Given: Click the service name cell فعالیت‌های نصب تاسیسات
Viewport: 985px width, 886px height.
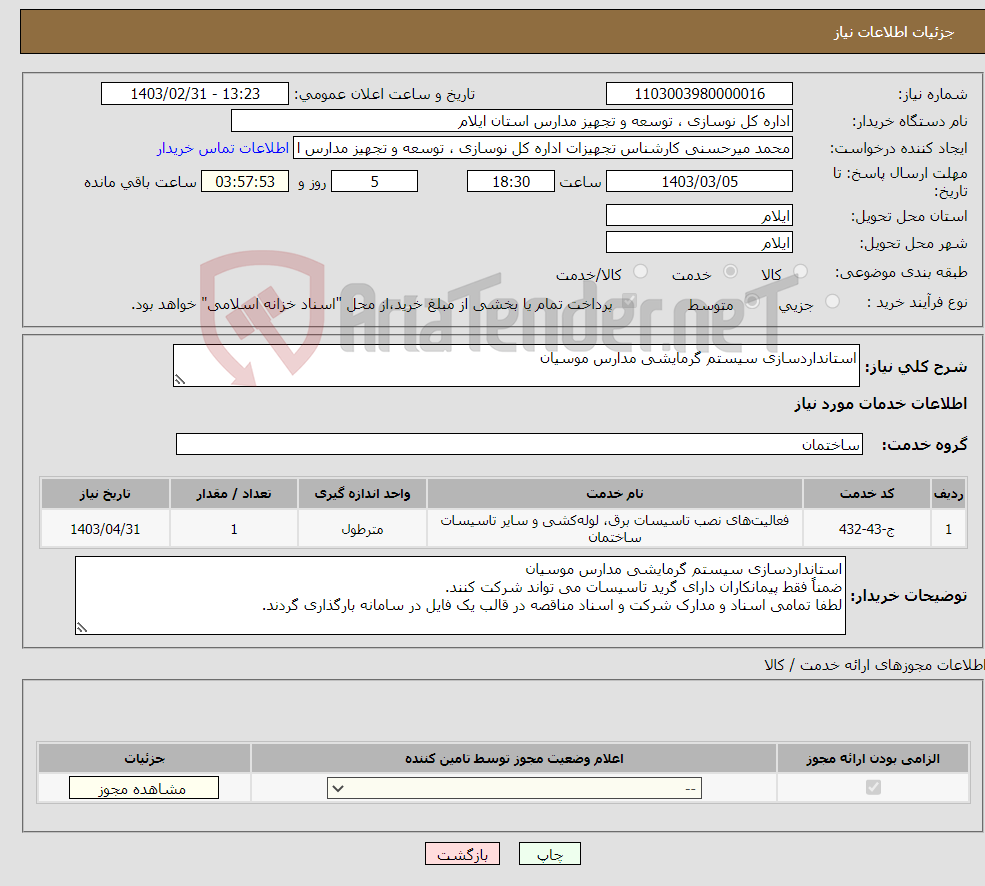Looking at the screenshot, I should point(614,529).
